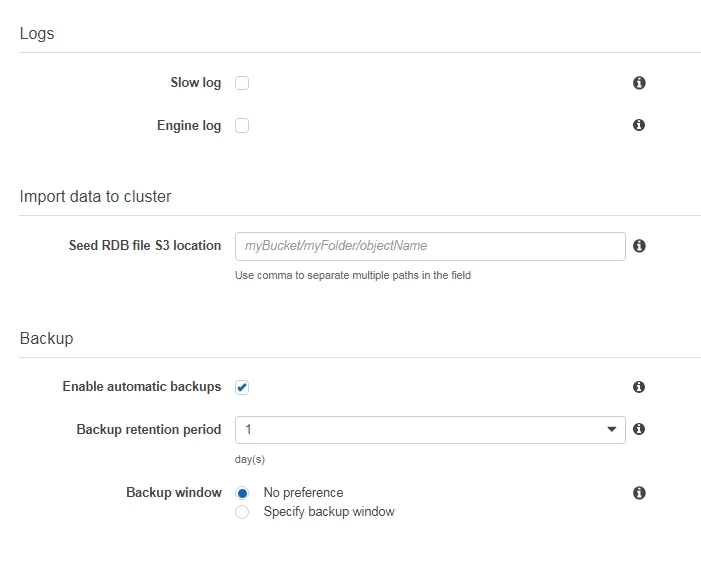
Task: Click the retention period dropdown arrow
Action: [x=612, y=430]
